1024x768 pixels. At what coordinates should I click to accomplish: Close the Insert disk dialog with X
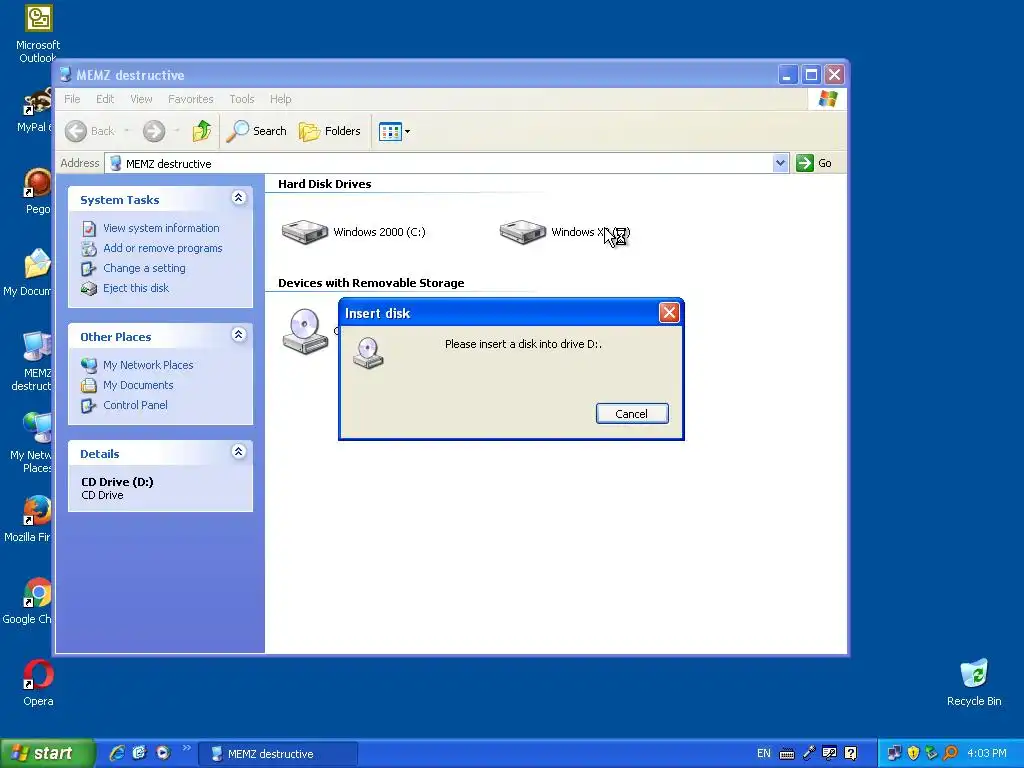(669, 313)
